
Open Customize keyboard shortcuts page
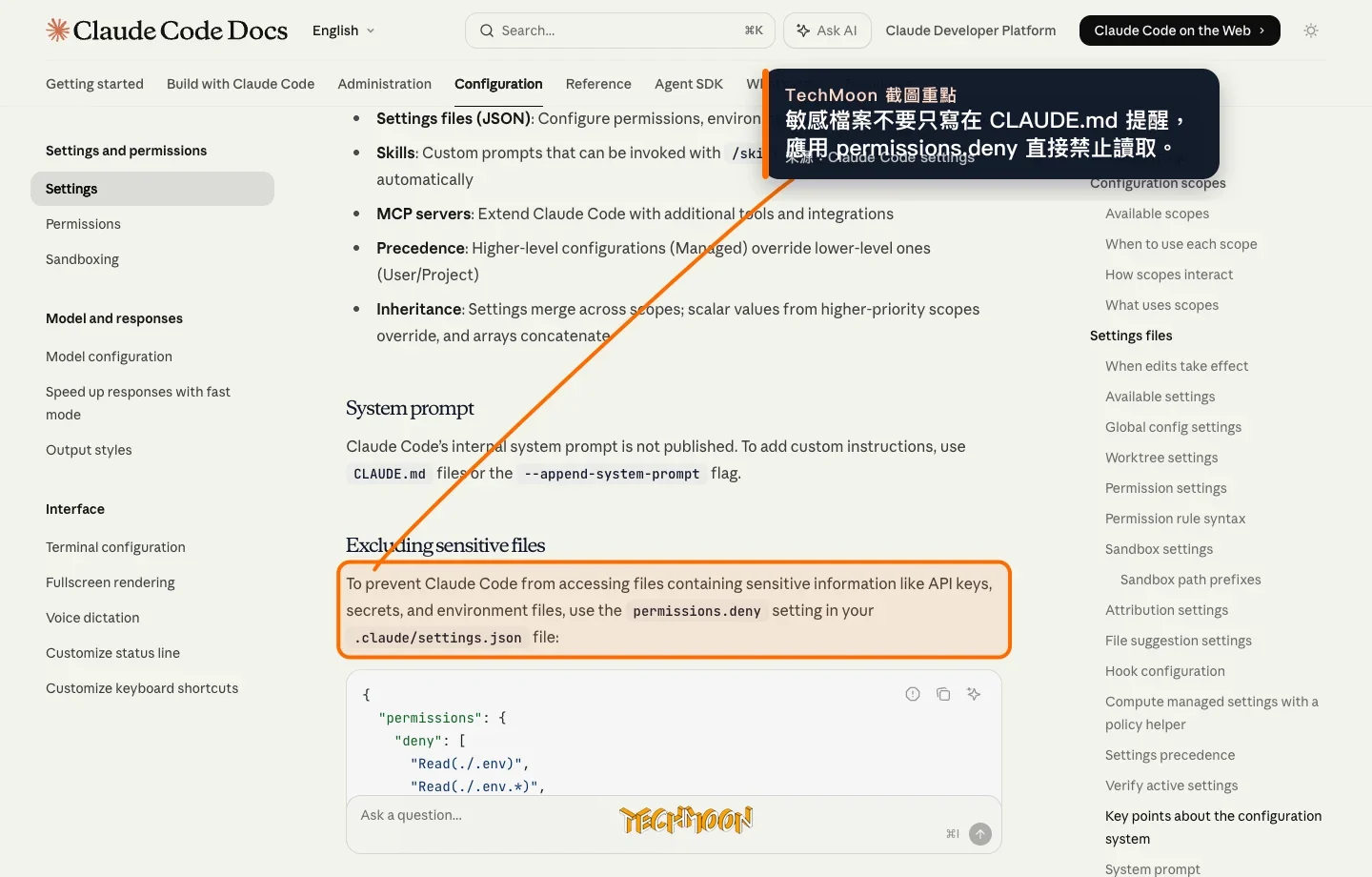tap(142, 688)
